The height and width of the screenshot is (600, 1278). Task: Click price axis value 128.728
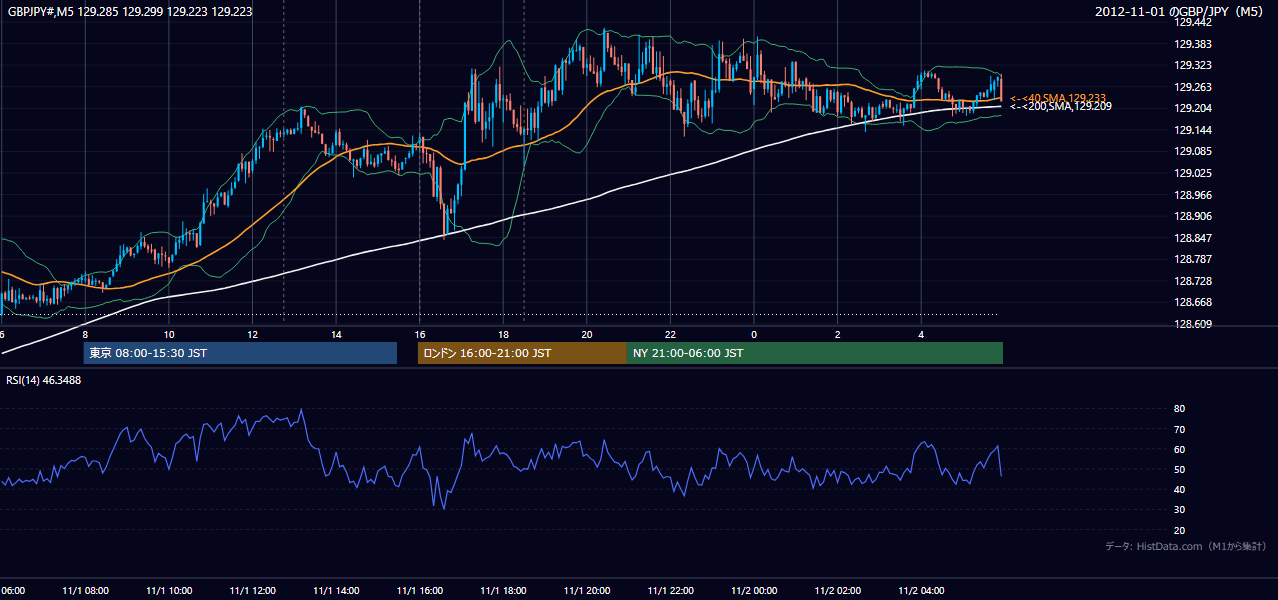tap(1192, 281)
